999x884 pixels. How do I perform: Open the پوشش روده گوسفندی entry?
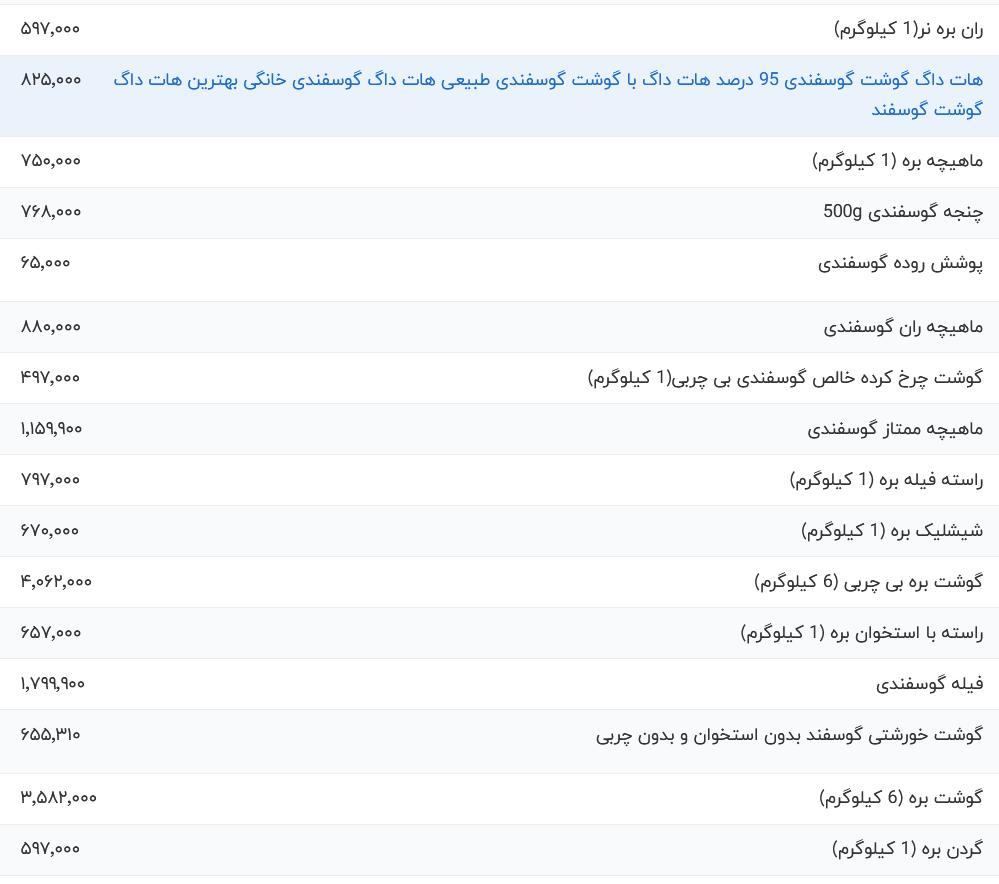tap(900, 263)
